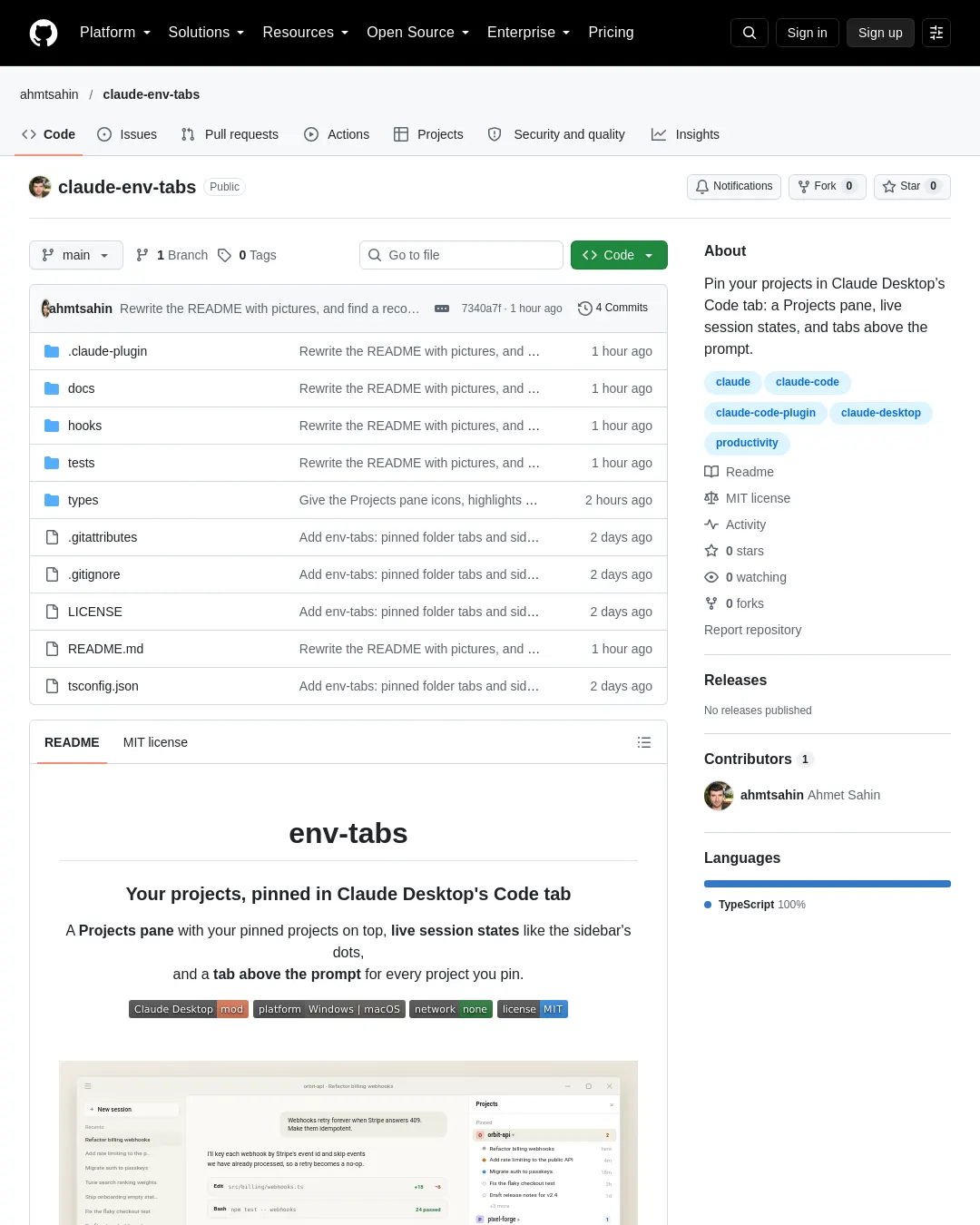Viewport: 980px width, 1225px height.
Task: Open the search magnifier button
Action: click(x=750, y=33)
